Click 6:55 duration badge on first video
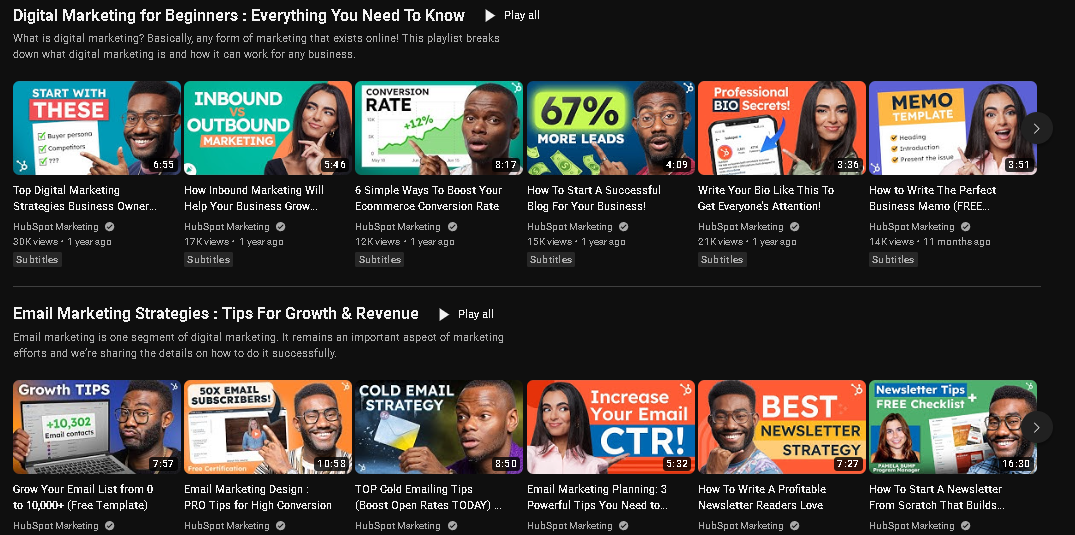1075x535 pixels. pyautogui.click(x=163, y=165)
